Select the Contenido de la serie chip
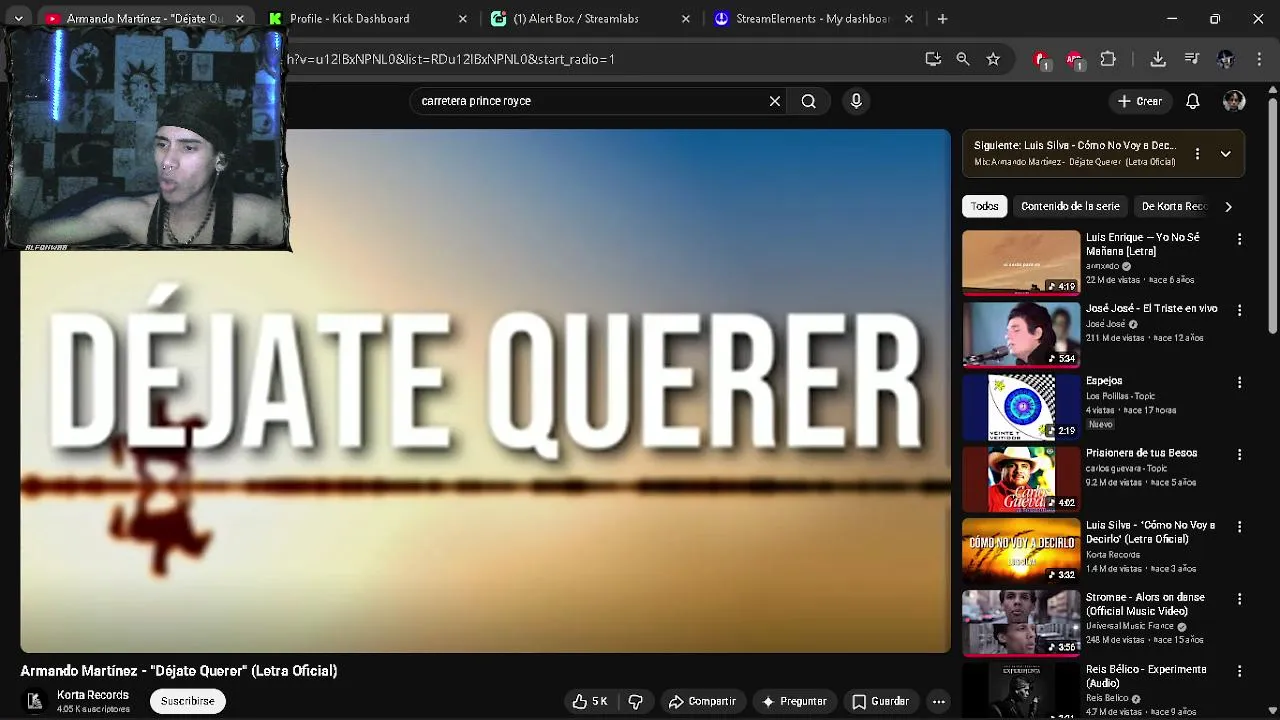The height and width of the screenshot is (720, 1280). [1070, 206]
